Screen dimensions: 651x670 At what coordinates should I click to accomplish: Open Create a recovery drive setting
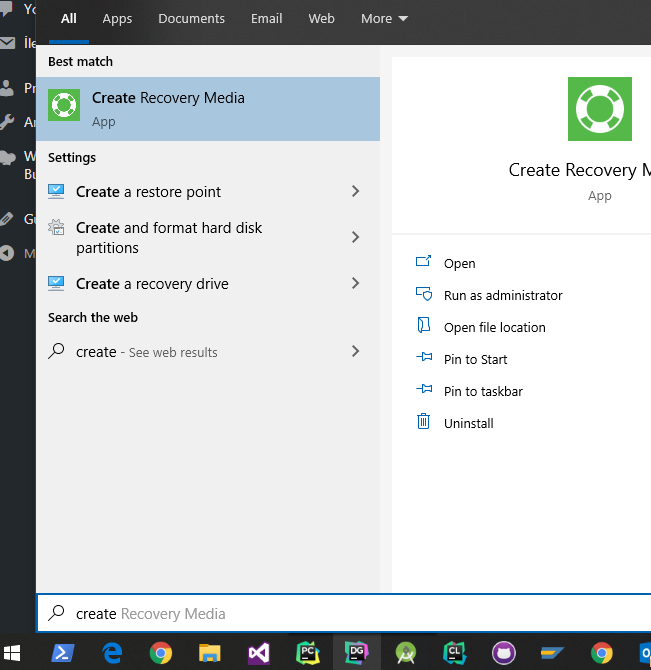208,283
